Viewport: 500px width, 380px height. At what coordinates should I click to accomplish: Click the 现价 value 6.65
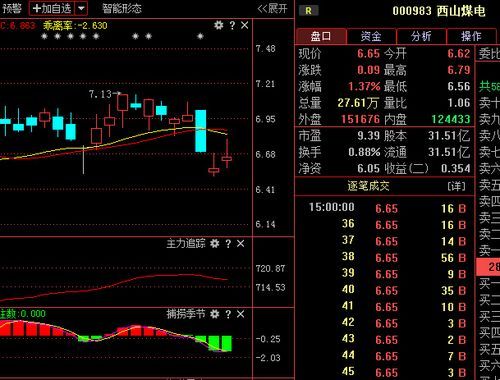[x=368, y=53]
